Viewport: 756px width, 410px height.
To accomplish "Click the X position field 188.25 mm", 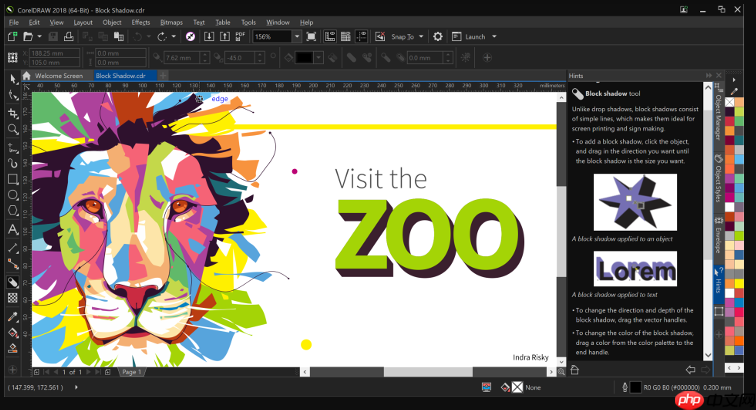I will [54, 53].
